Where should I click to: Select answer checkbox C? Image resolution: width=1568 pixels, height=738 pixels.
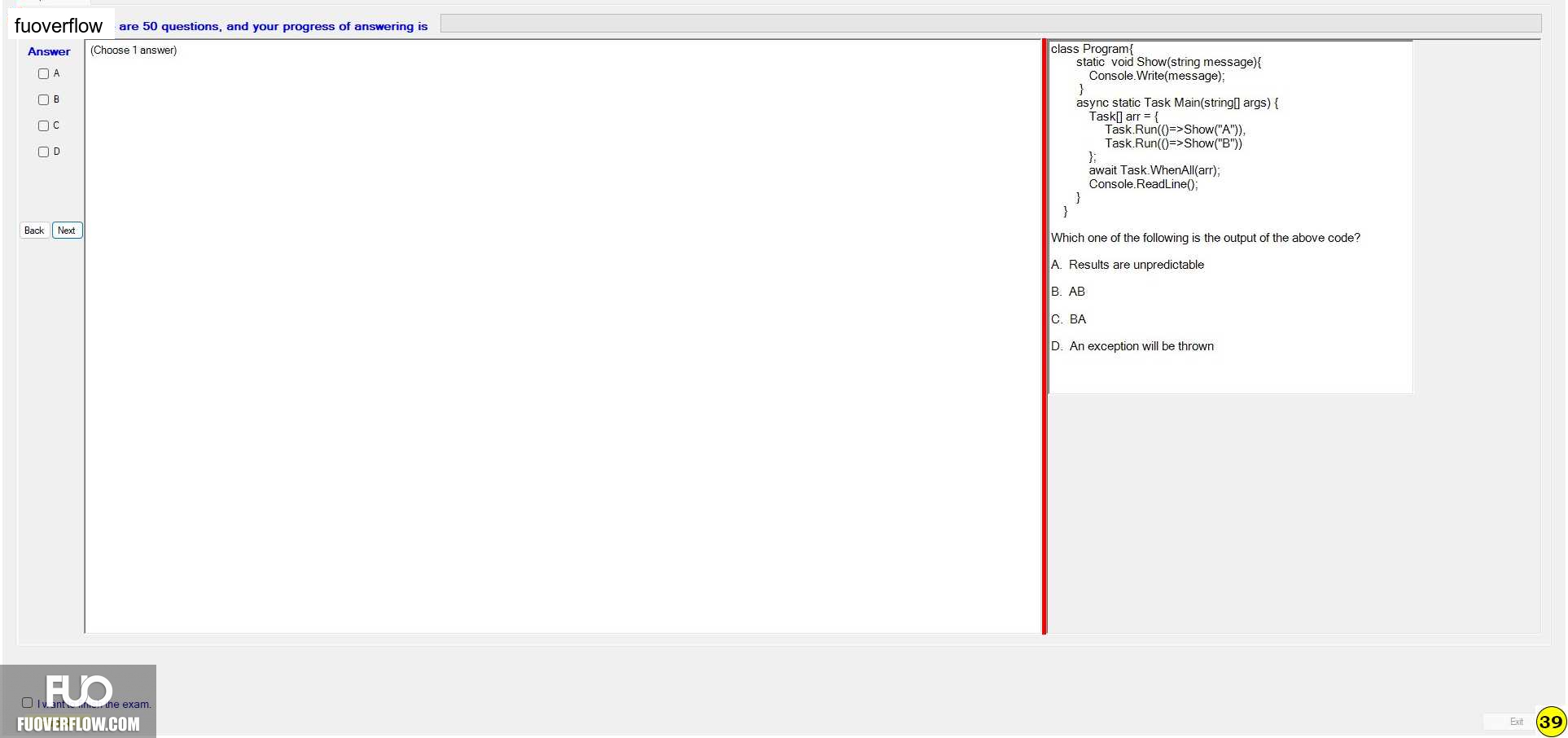[x=44, y=126]
